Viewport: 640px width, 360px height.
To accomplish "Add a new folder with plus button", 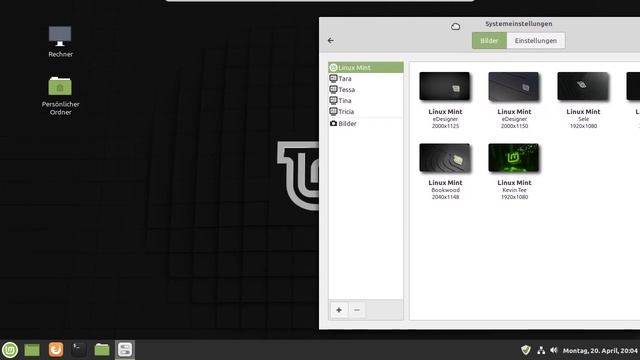I will click(x=339, y=310).
